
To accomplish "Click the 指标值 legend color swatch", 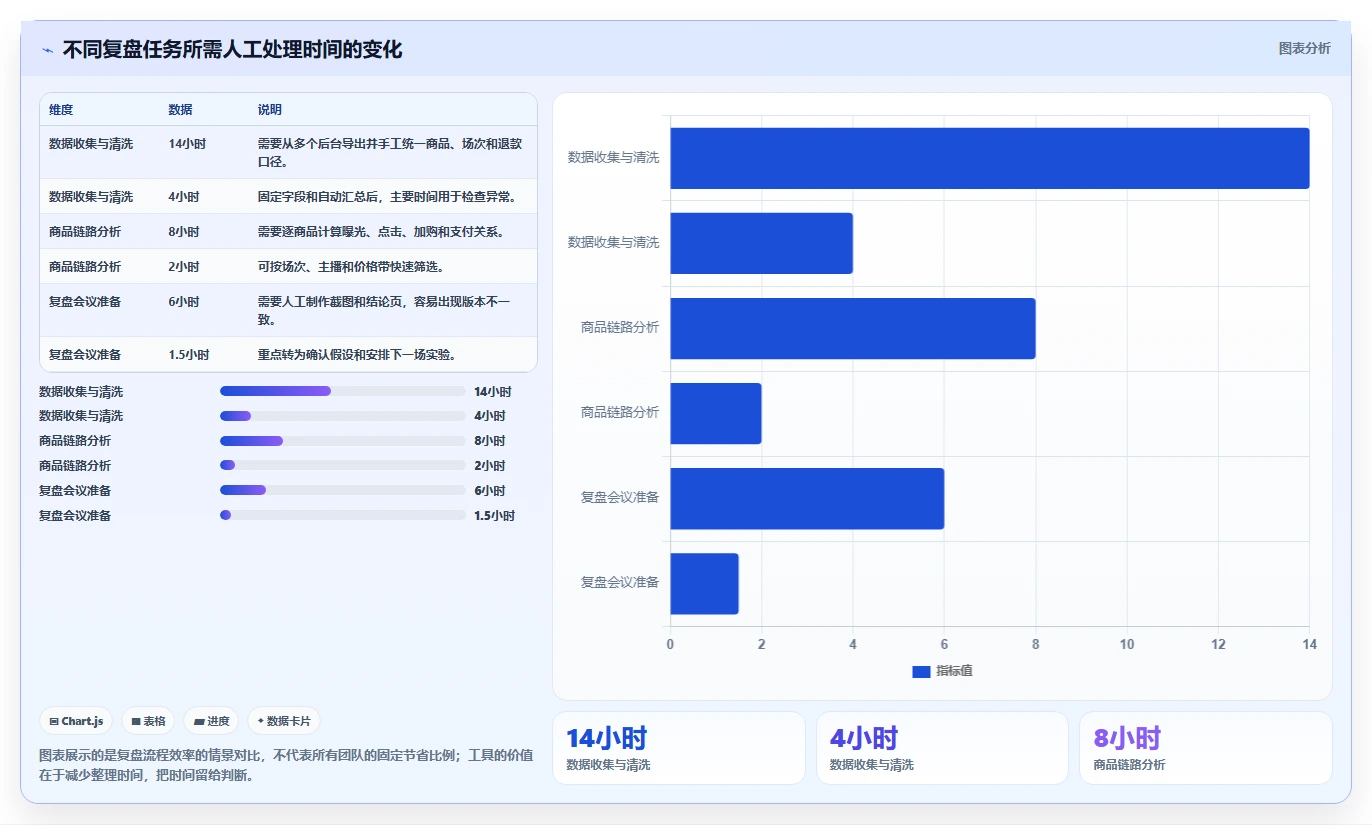I will click(921, 671).
